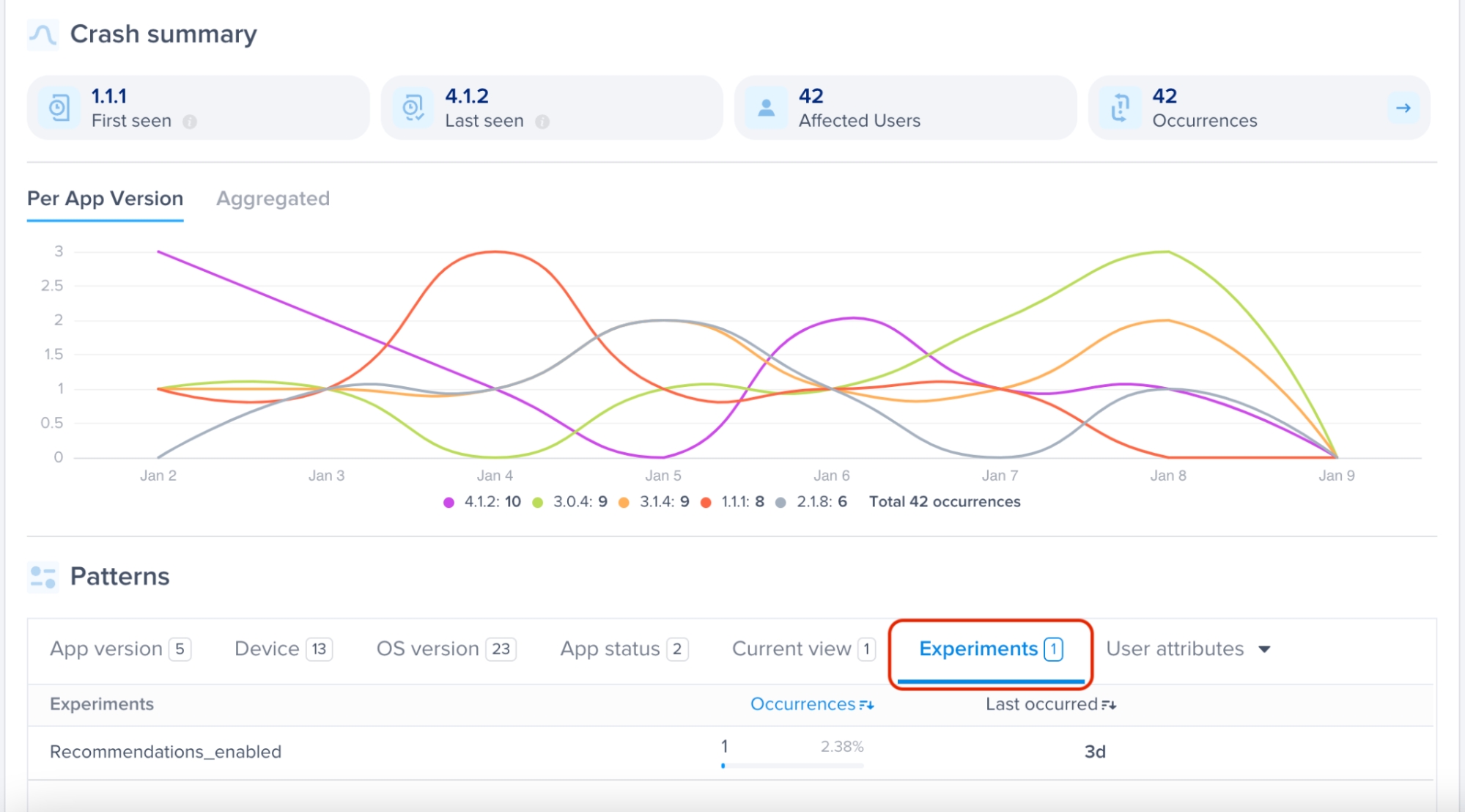Click the Last seen info icon
Image resolution: width=1465 pixels, height=812 pixels.
pos(542,122)
